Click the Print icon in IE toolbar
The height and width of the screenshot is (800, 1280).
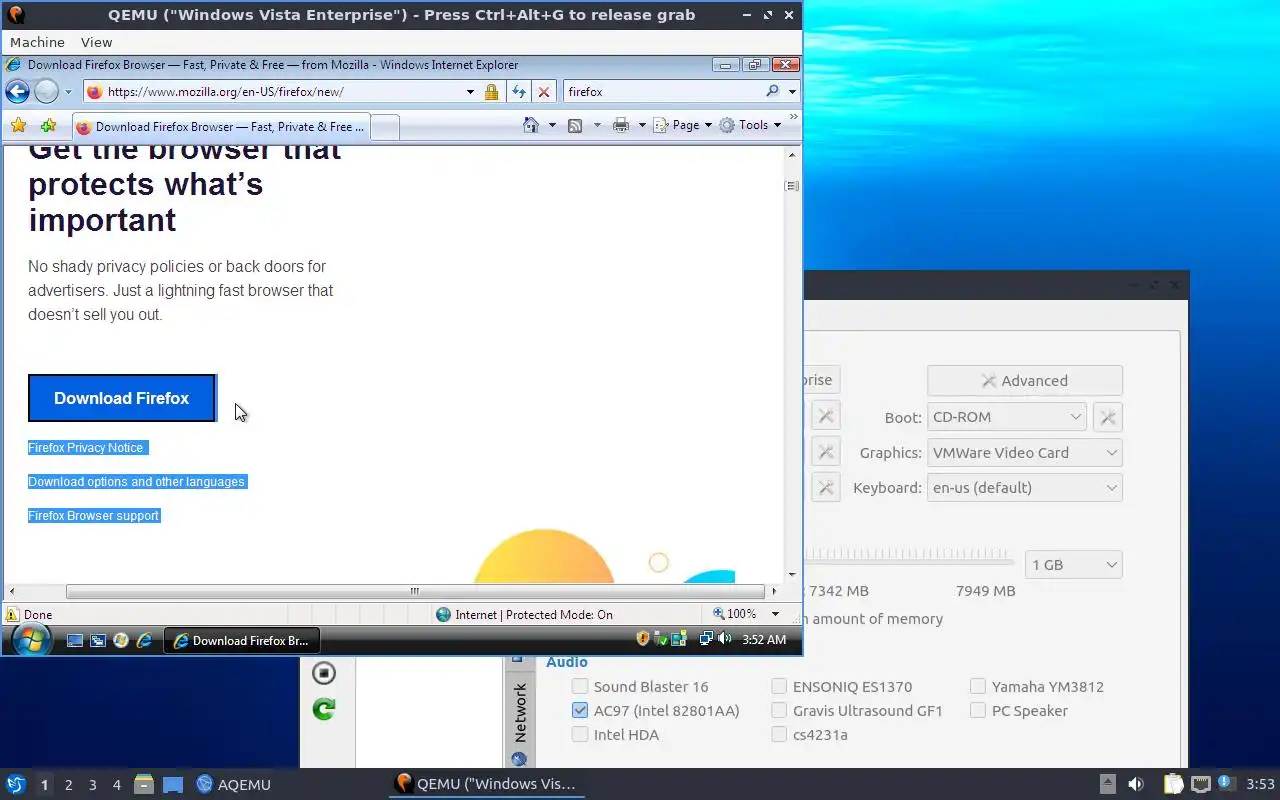tap(621, 125)
